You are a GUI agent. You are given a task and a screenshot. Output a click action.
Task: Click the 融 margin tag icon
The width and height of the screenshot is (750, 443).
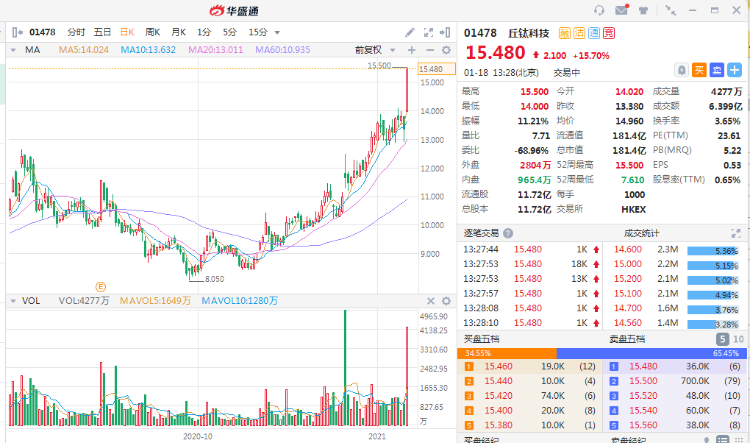coord(564,33)
